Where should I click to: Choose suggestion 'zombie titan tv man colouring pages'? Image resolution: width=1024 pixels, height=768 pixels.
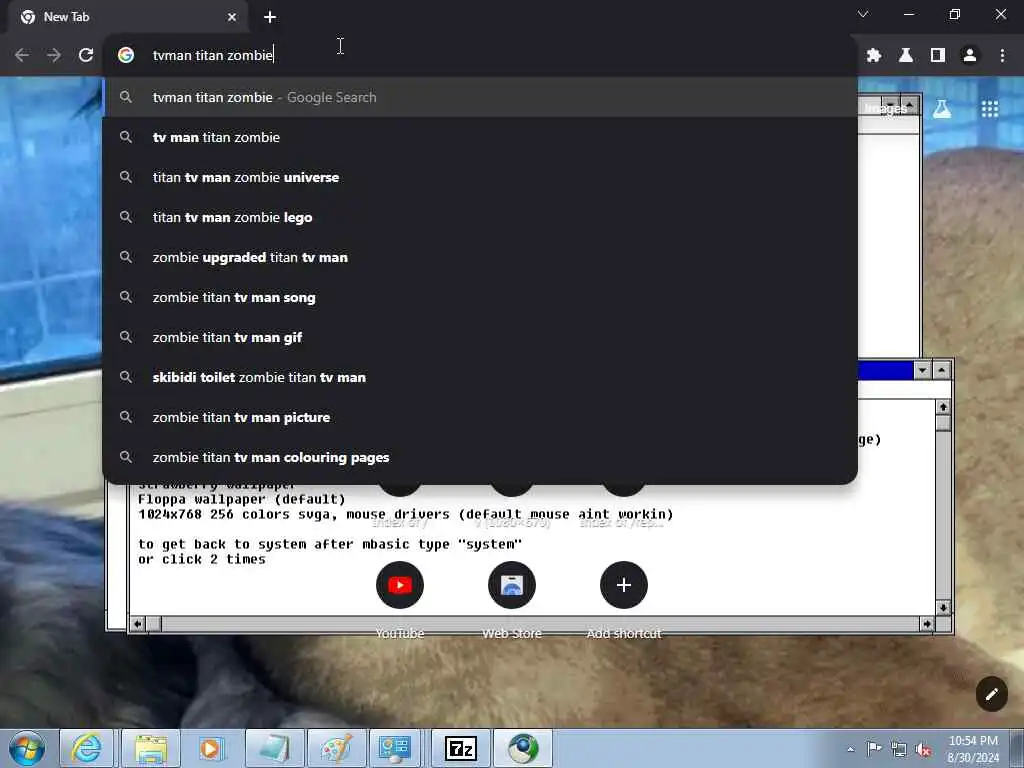480,457
